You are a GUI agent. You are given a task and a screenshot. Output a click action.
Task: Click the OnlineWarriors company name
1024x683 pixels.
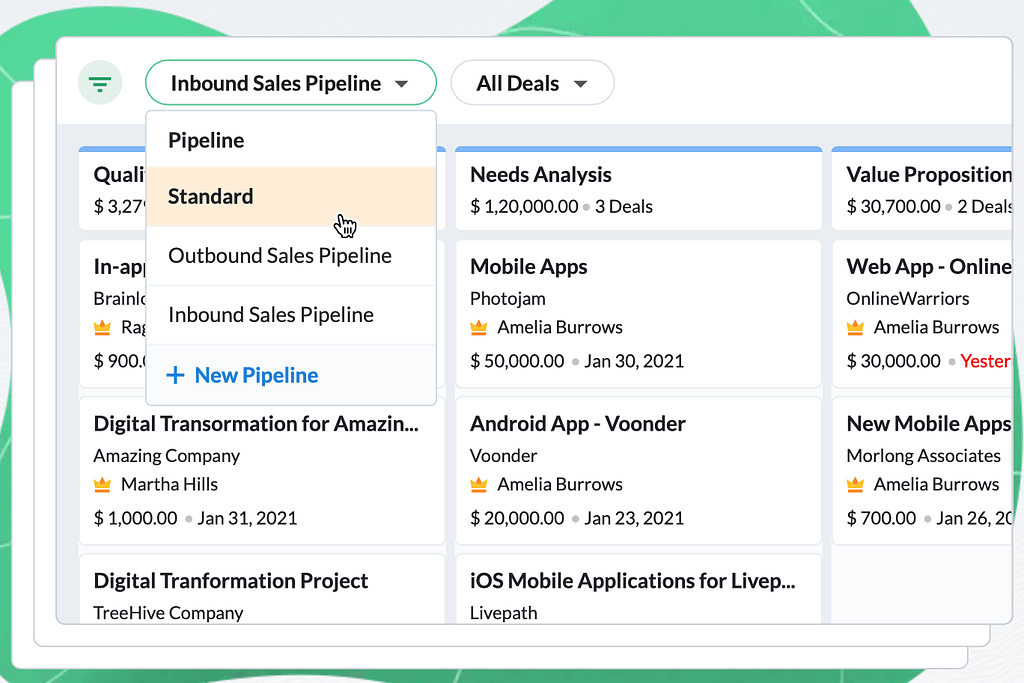908,299
